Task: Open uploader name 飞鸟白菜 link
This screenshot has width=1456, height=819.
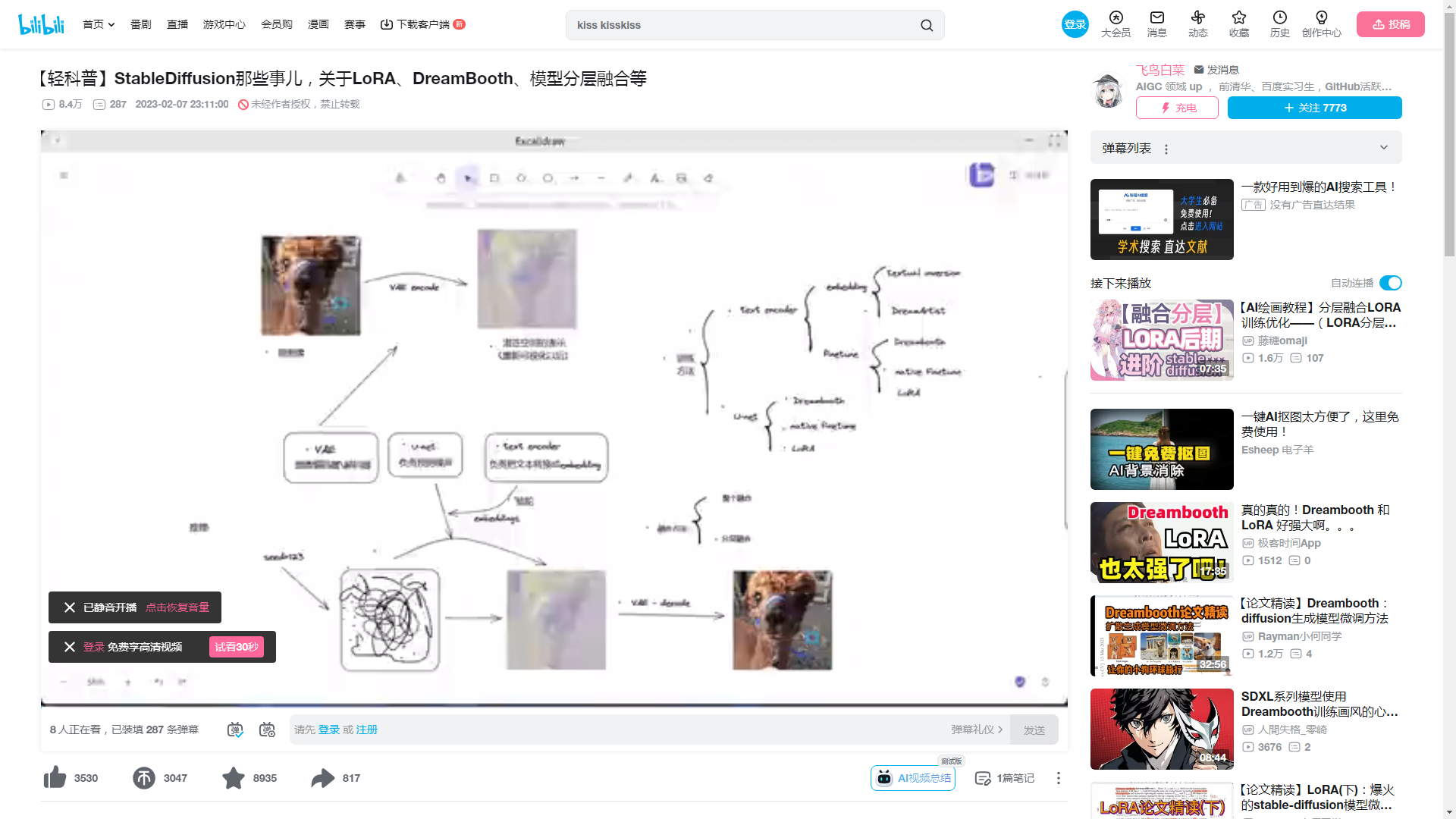Action: click(x=1159, y=70)
